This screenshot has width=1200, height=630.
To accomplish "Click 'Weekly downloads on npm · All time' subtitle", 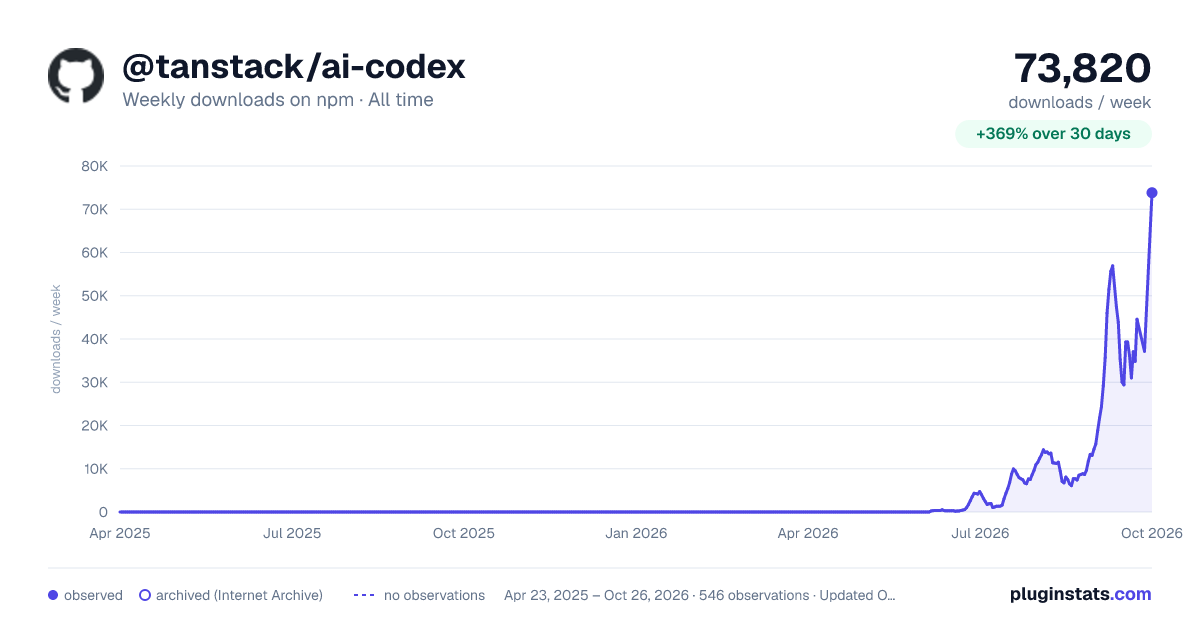I will [x=278, y=100].
